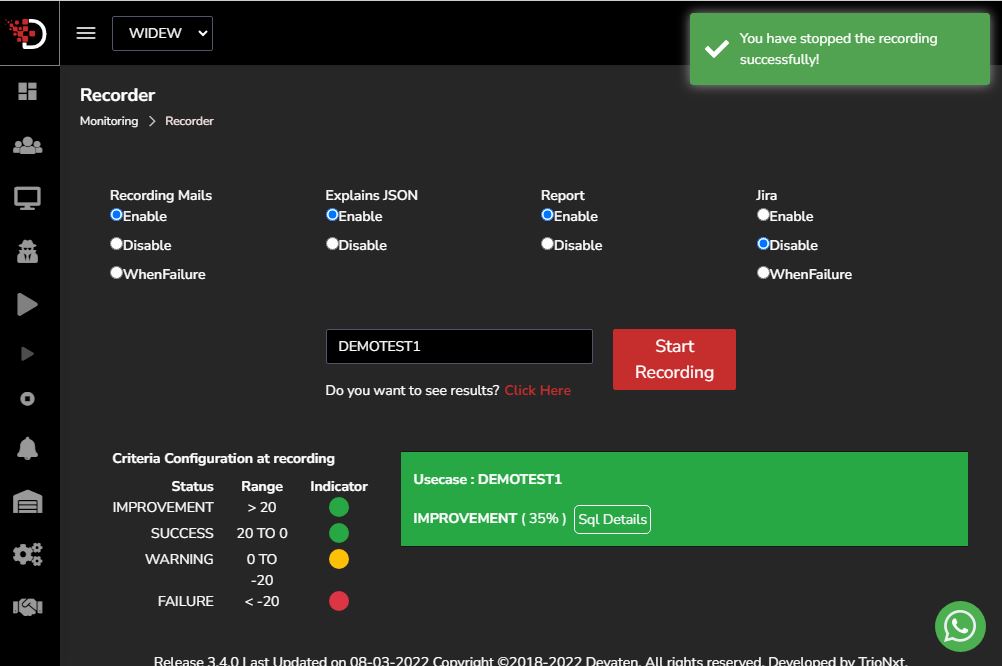Select Disable under Report
The image size is (1002, 666).
(547, 244)
